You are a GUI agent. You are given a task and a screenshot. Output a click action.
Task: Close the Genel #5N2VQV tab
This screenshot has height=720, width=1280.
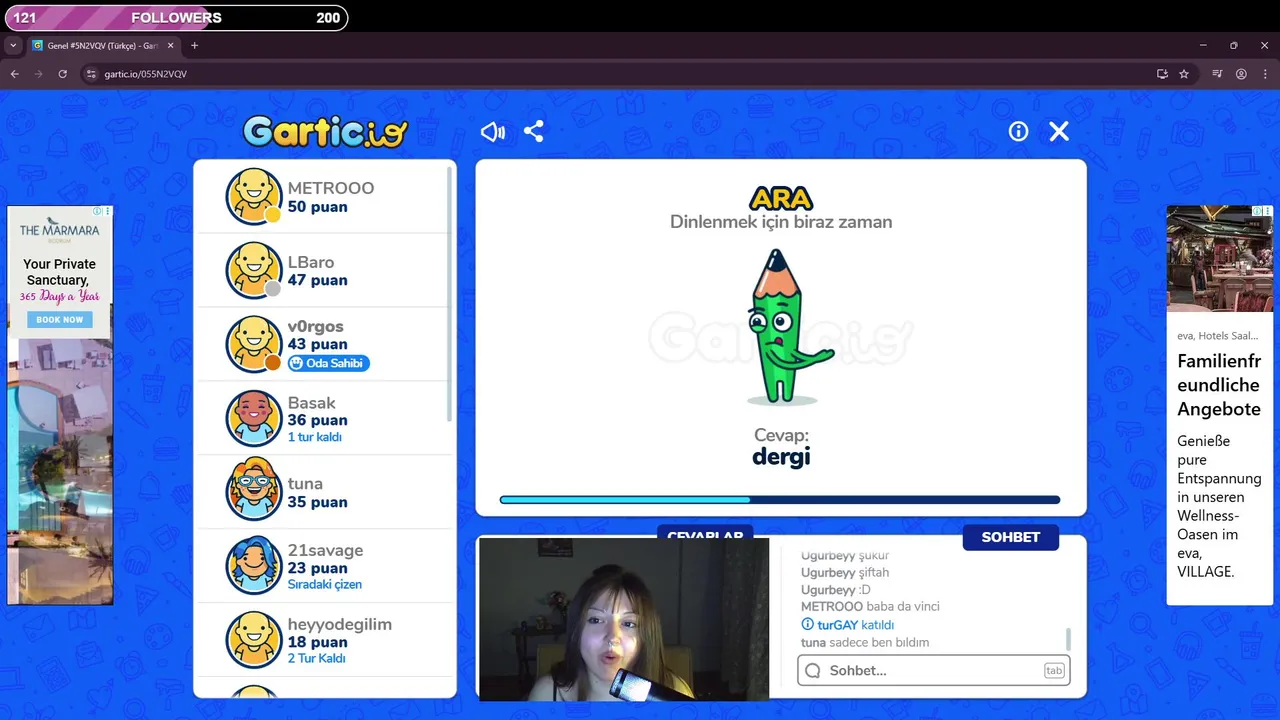[171, 45]
